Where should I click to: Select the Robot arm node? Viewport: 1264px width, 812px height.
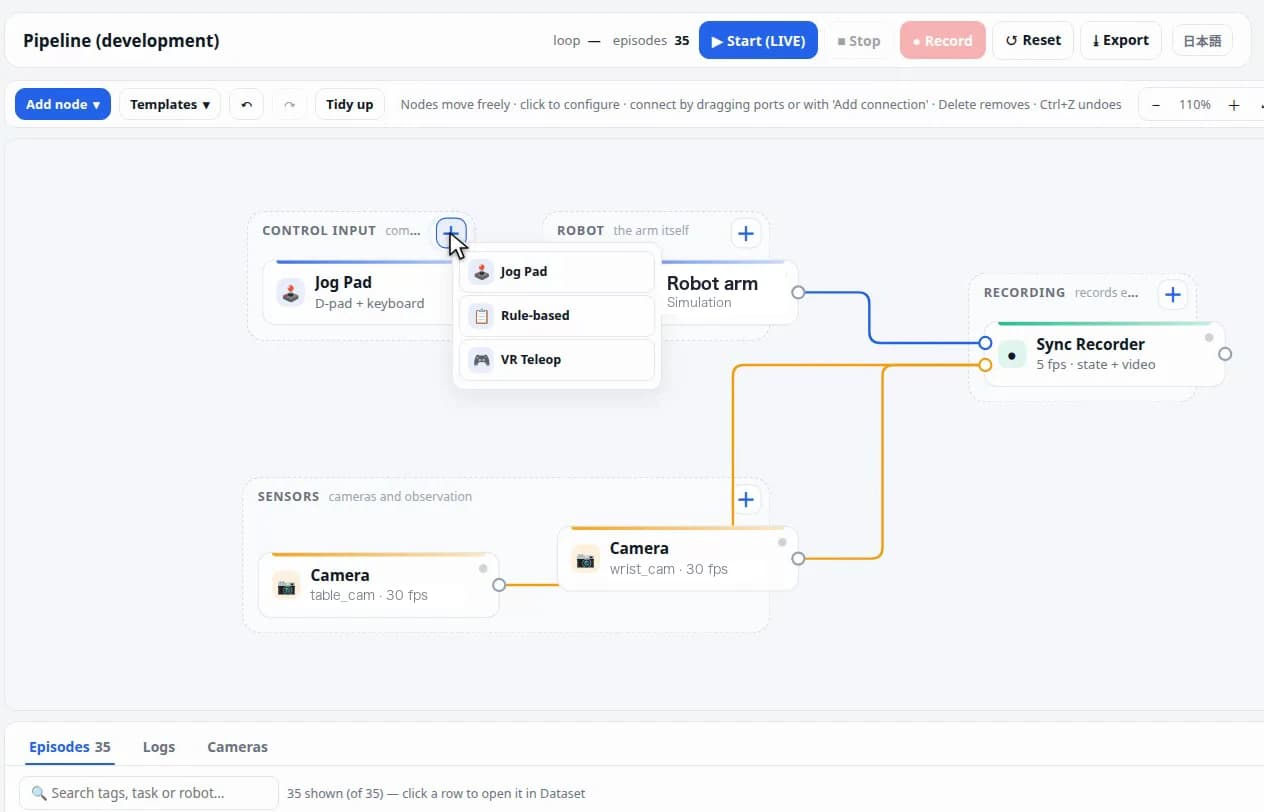[x=729, y=293]
